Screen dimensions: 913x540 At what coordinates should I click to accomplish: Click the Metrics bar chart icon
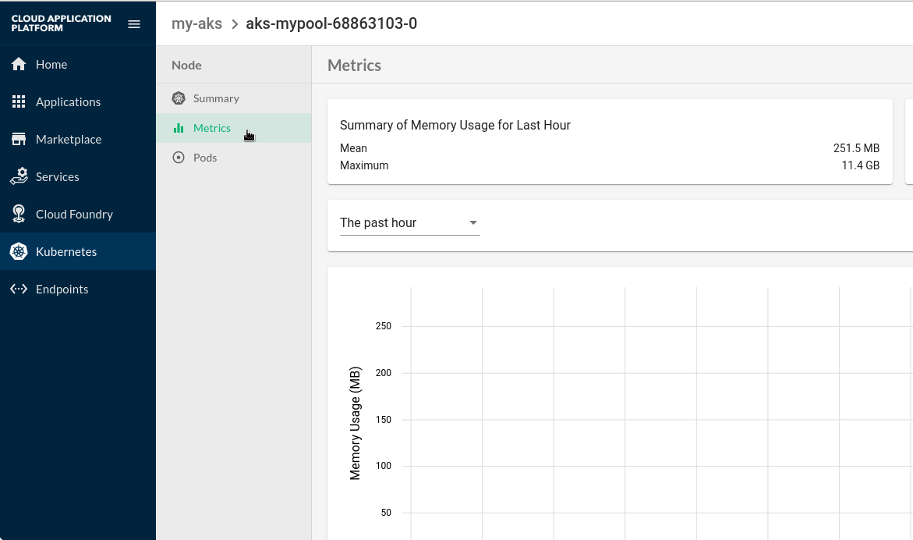tap(178, 128)
